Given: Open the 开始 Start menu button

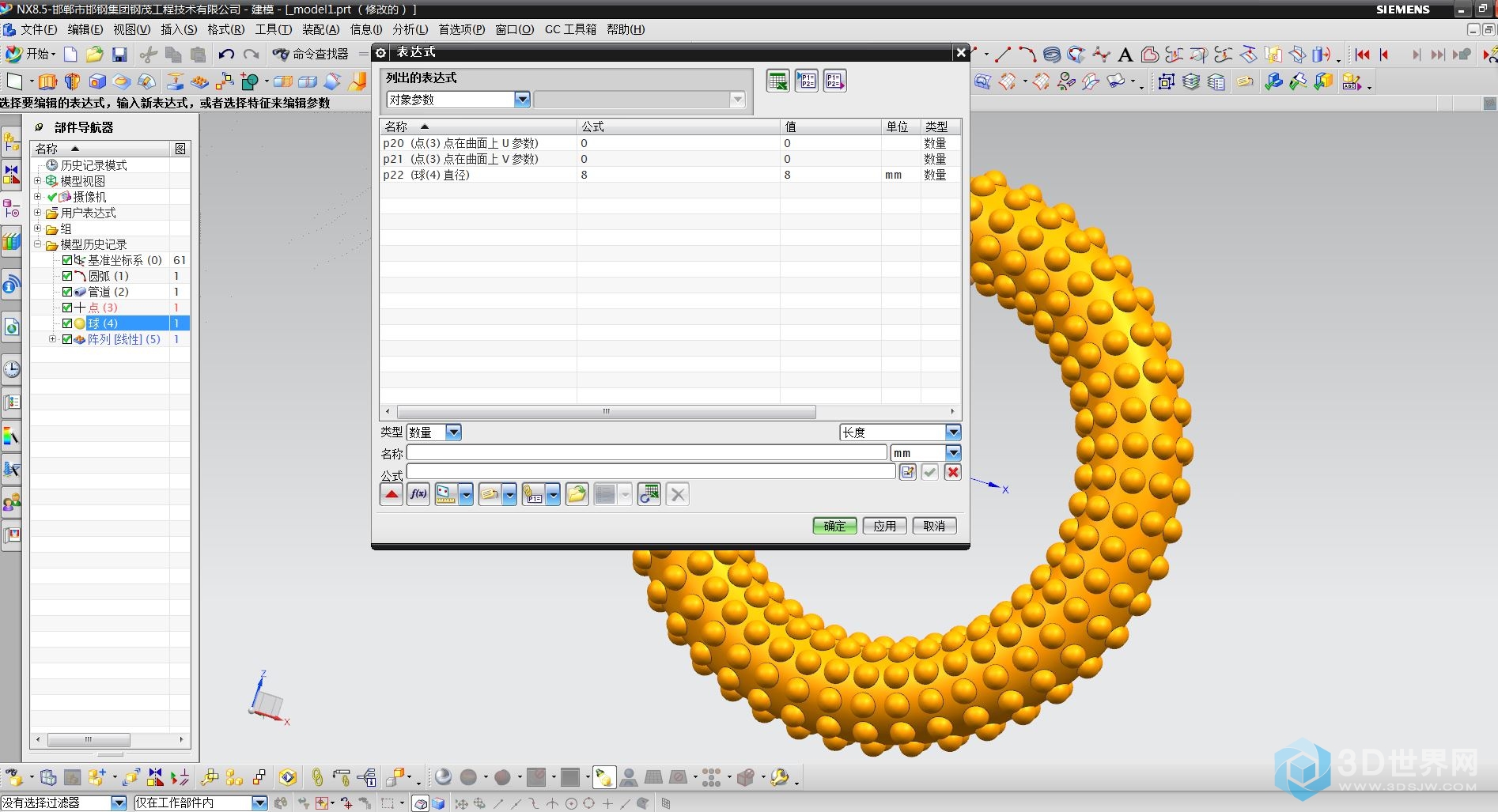Looking at the screenshot, I should [31, 54].
